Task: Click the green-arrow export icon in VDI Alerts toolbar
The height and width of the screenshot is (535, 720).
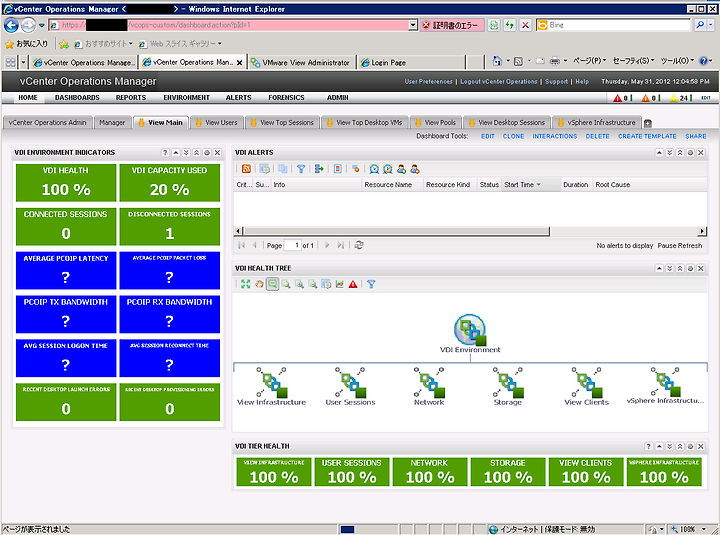Action: [x=319, y=169]
